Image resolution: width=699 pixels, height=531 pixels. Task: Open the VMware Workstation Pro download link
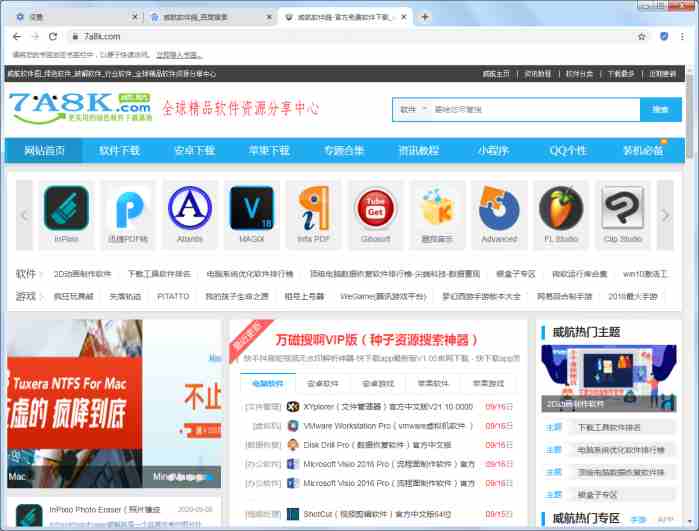point(388,426)
